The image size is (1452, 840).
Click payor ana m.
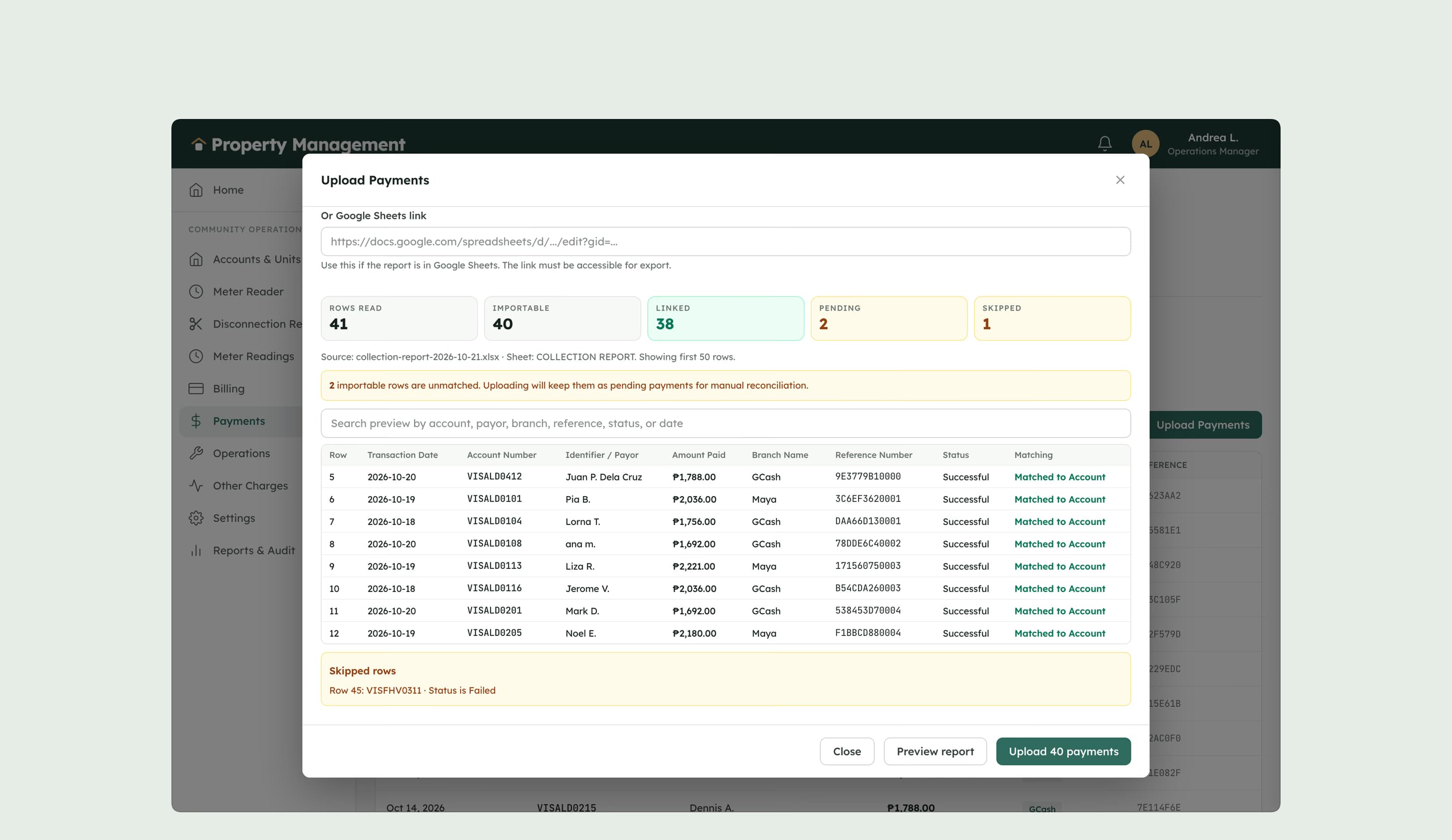coord(580,544)
